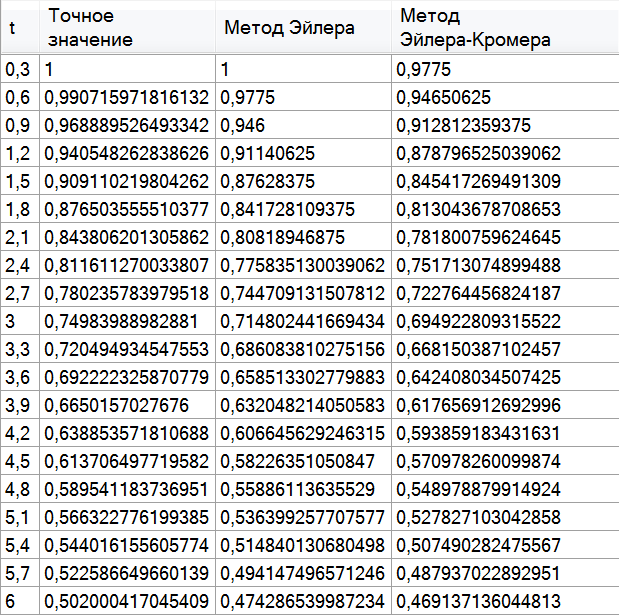The image size is (622, 615).
Task: Select cell '0,469137136044813'
Action: click(506, 601)
